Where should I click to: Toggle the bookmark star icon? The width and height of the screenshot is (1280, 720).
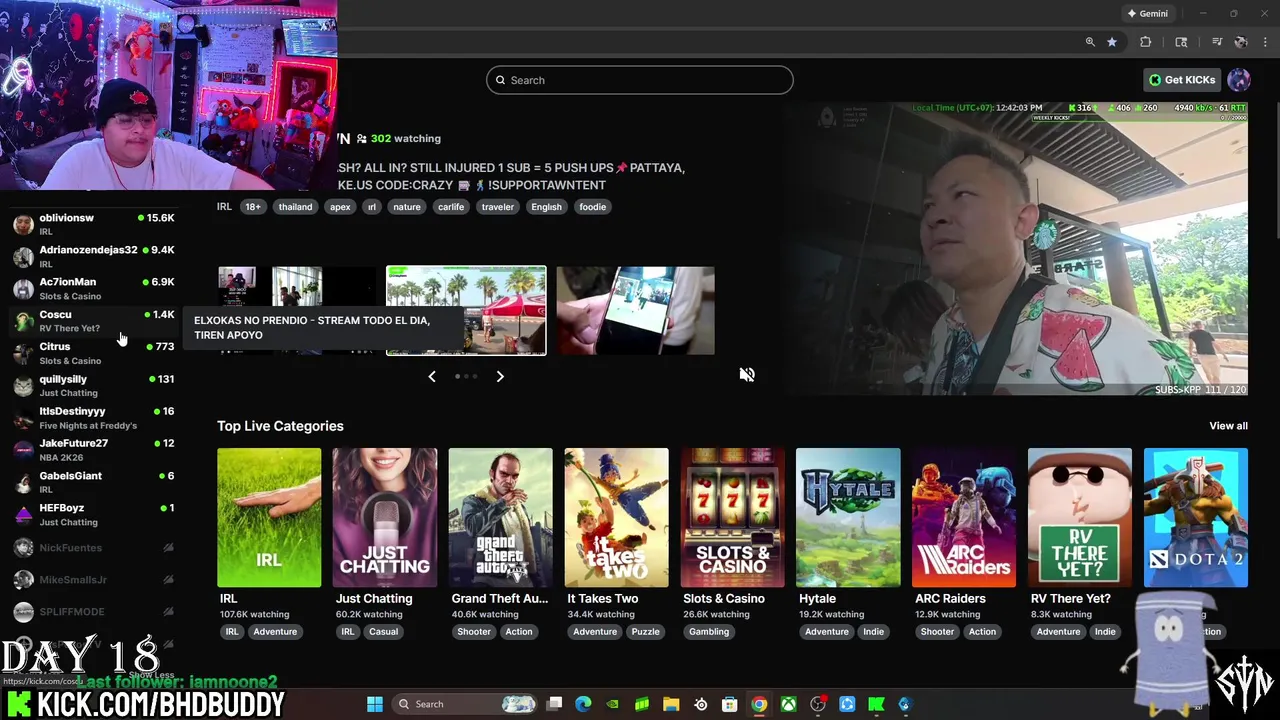pos(1111,42)
